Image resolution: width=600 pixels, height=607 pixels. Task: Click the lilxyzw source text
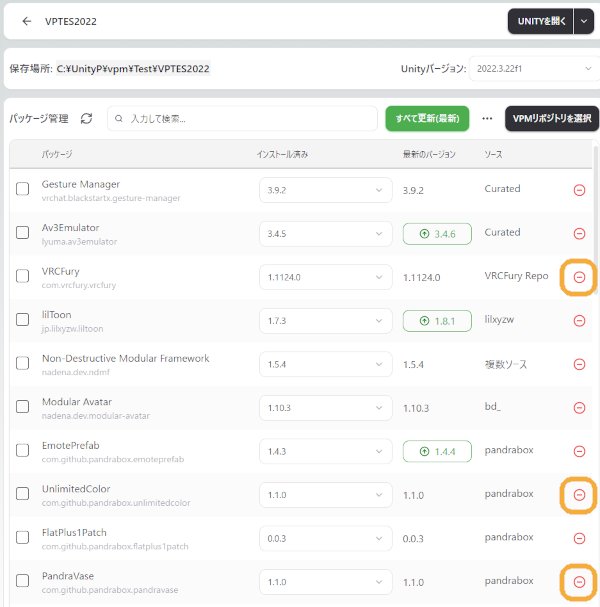click(x=499, y=320)
